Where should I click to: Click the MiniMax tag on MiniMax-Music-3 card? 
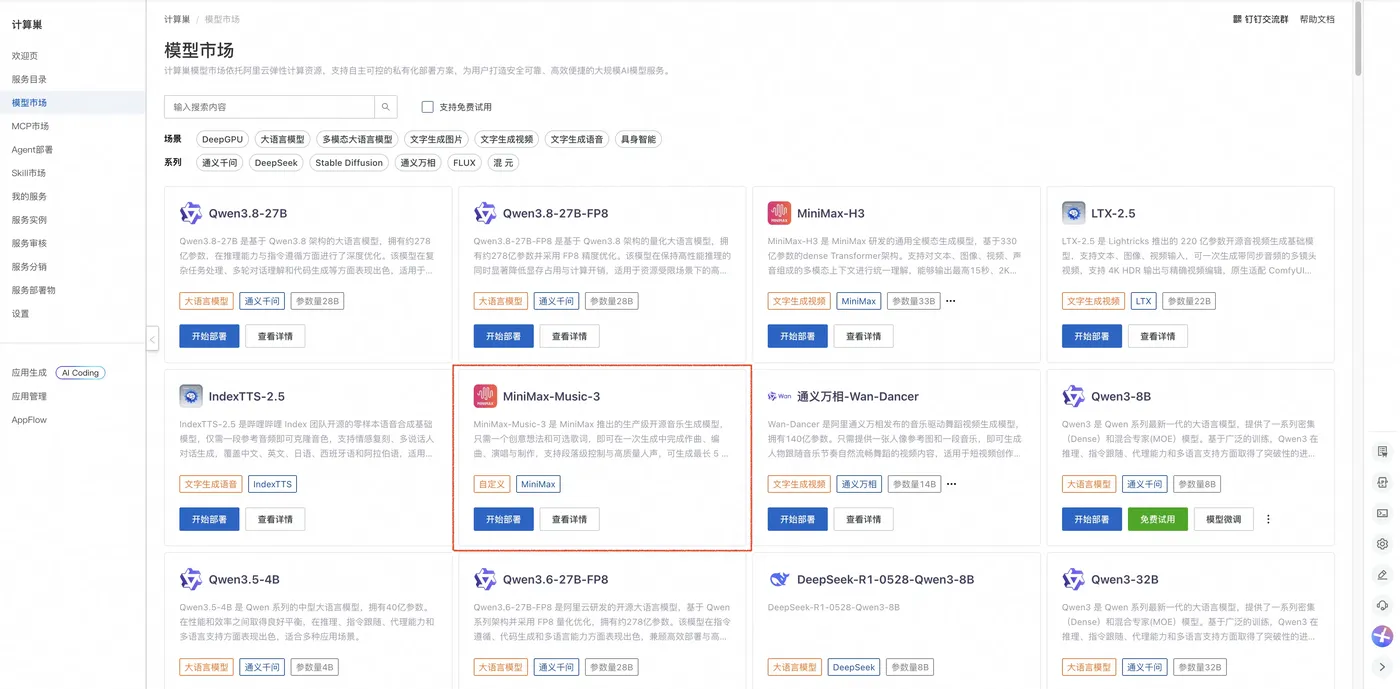coord(538,484)
